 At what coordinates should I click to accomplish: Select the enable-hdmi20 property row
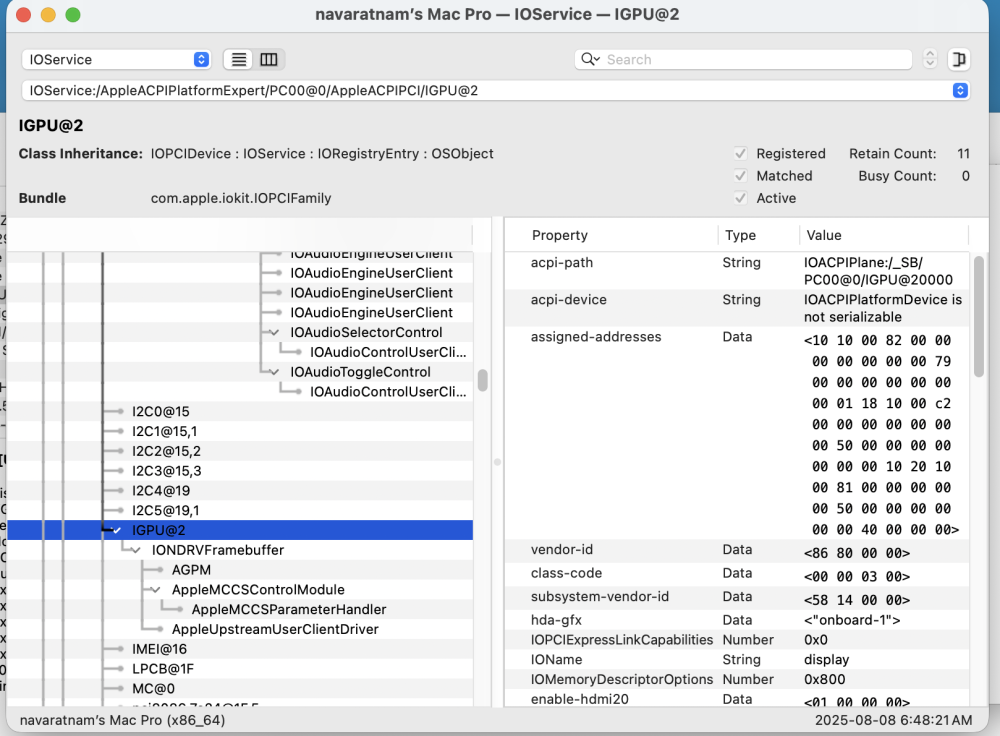(x=737, y=699)
